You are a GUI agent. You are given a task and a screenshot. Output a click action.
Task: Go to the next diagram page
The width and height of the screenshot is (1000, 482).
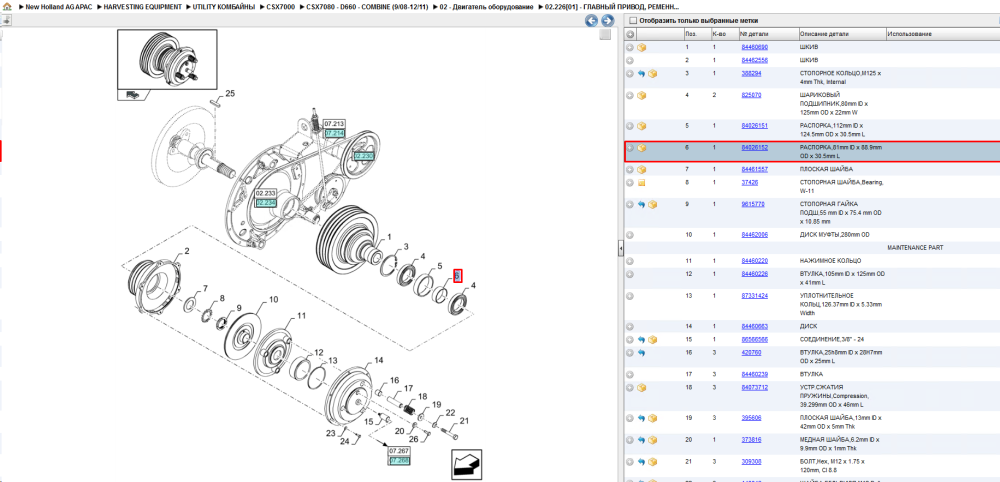click(607, 21)
